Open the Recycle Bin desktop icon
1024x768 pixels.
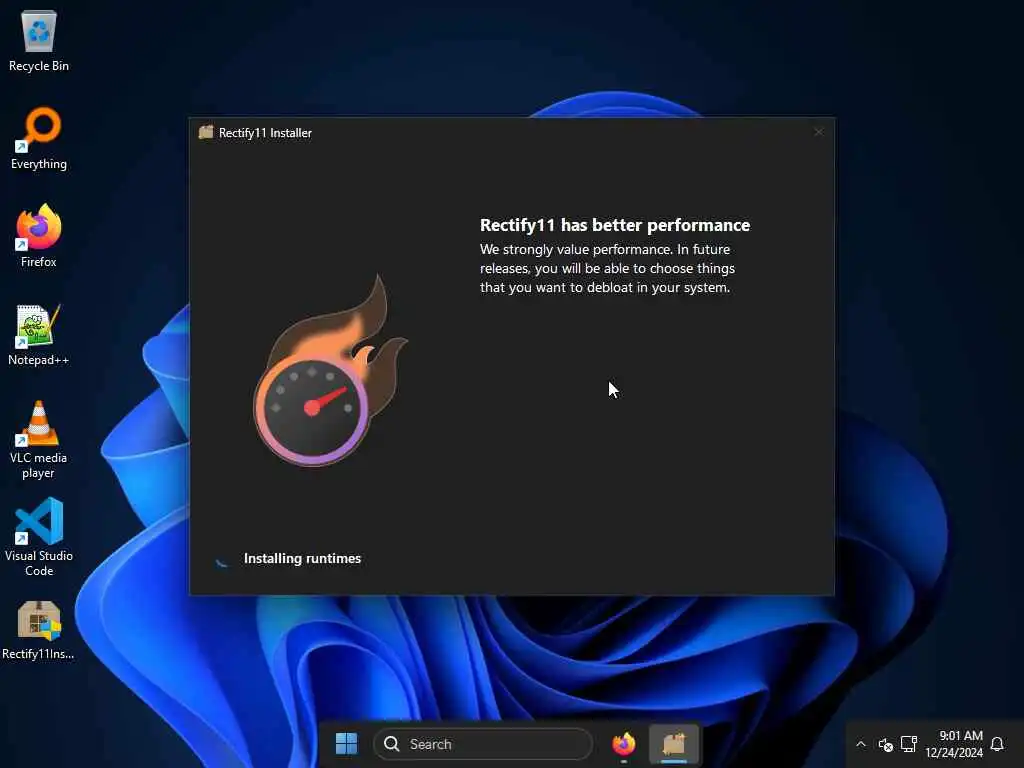point(39,41)
